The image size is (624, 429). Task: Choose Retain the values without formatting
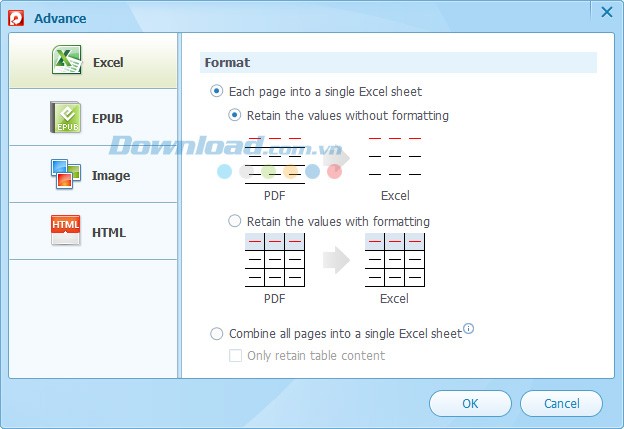[x=234, y=115]
